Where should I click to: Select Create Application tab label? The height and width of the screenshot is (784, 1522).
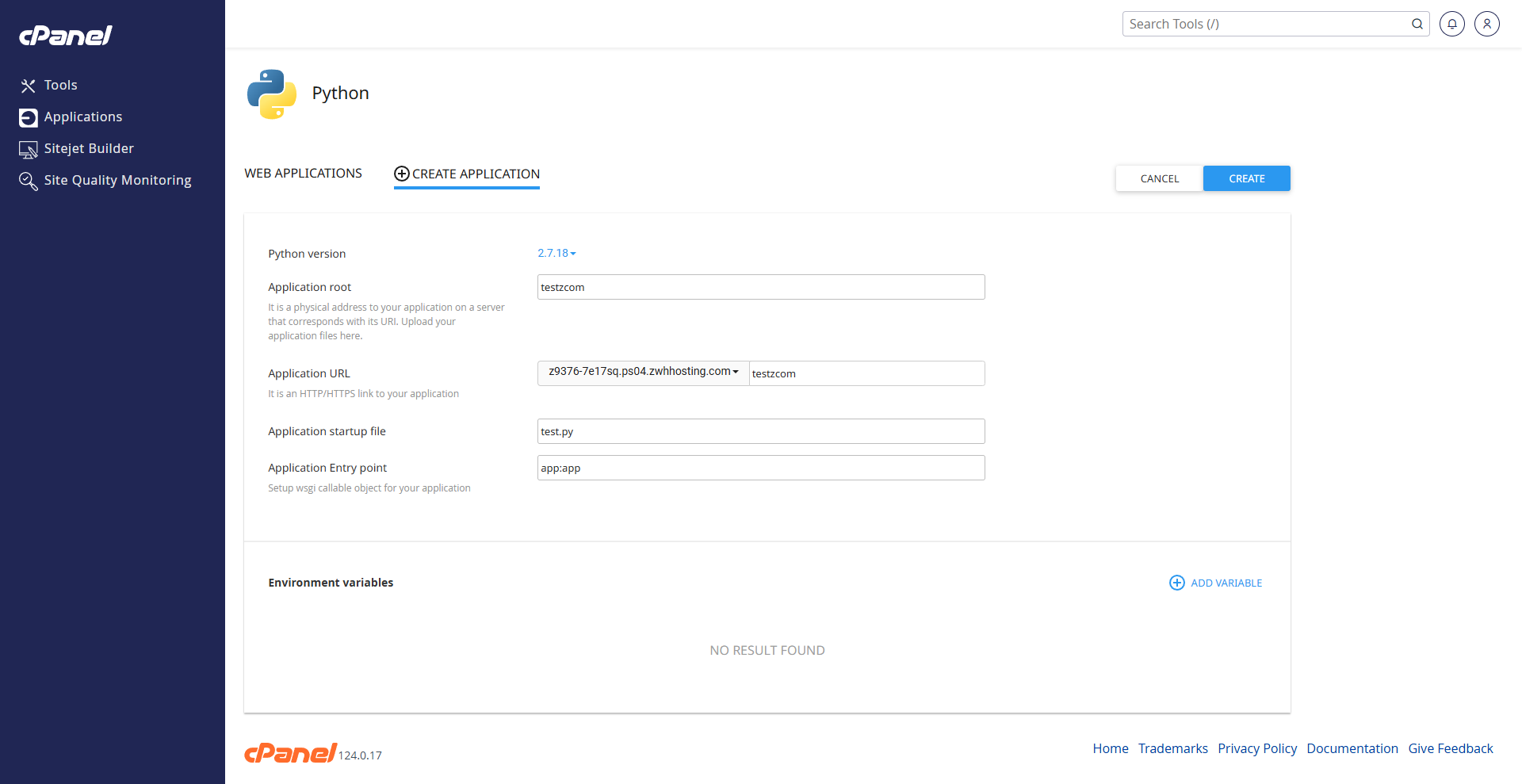tap(476, 174)
